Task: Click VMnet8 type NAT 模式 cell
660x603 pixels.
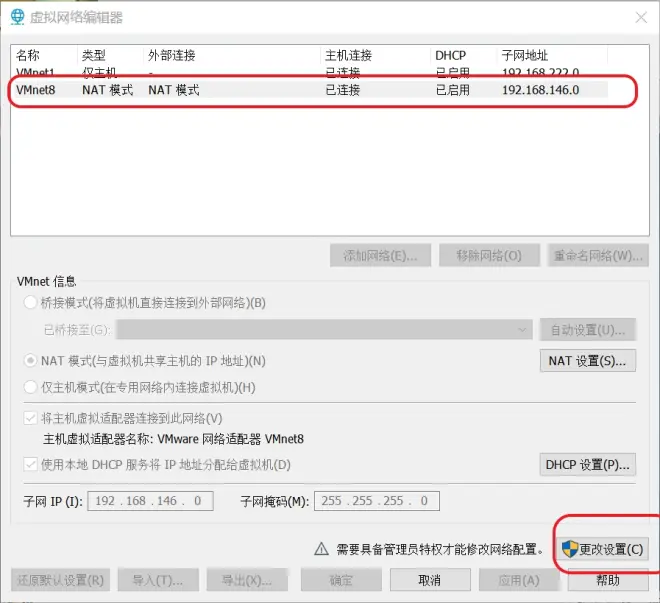Action: coord(107,90)
